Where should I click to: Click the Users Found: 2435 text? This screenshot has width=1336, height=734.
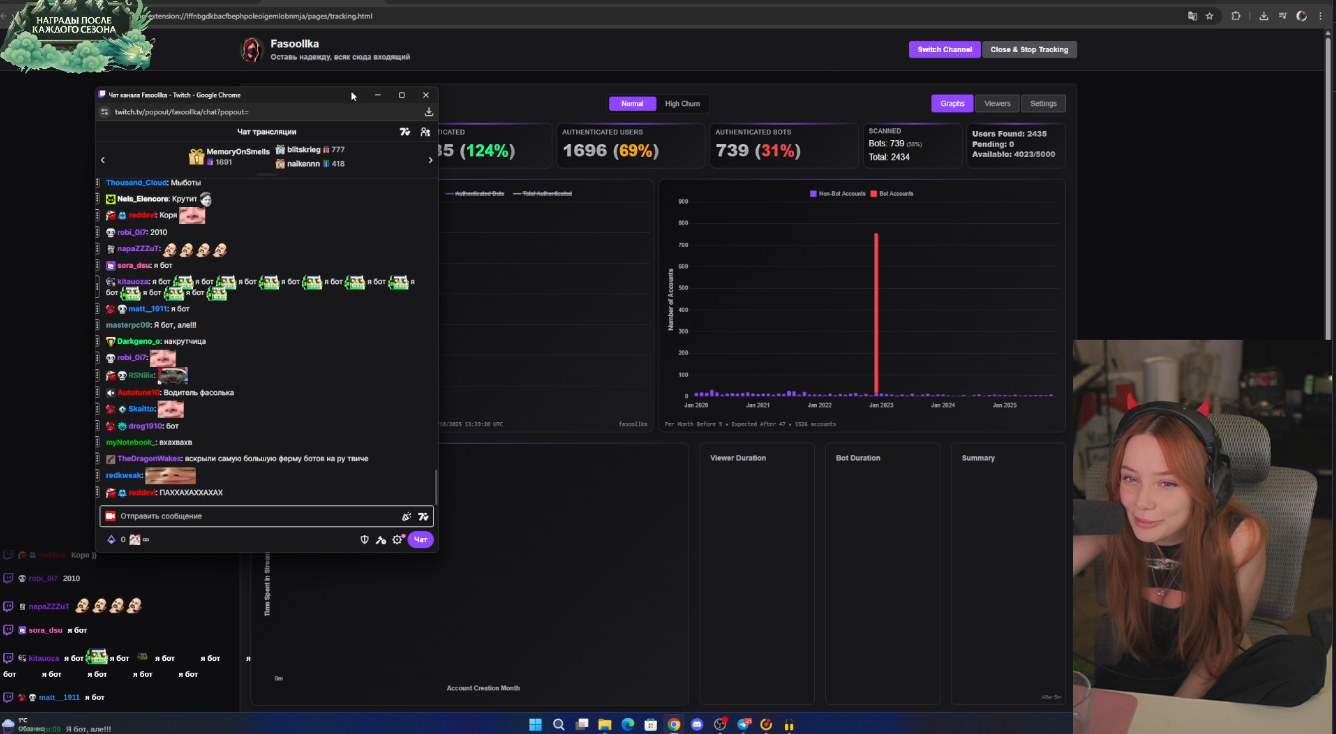point(1009,134)
